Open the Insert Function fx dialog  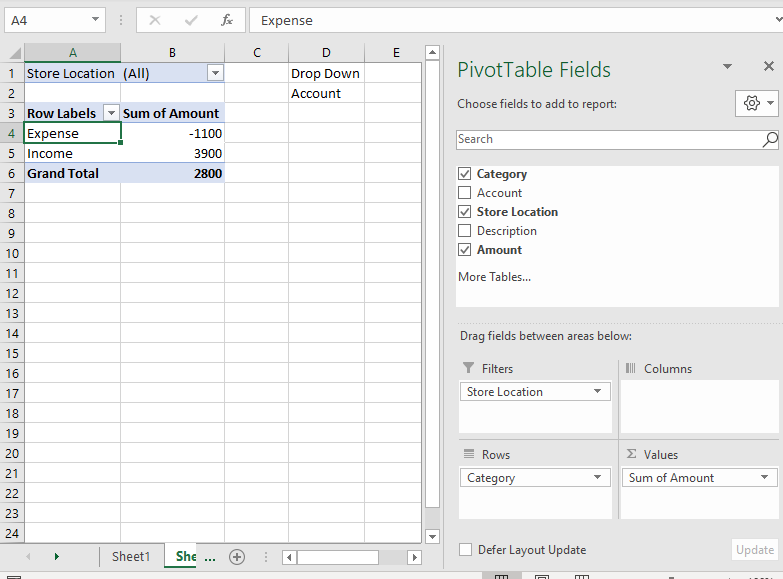coord(227,20)
